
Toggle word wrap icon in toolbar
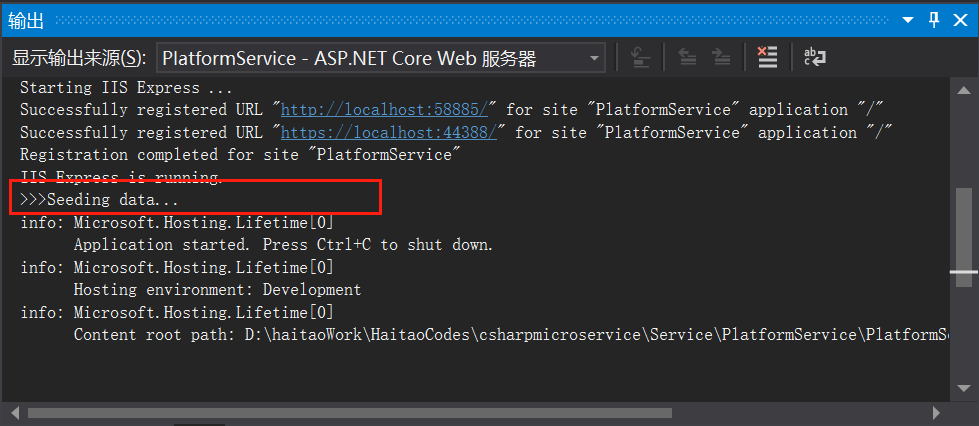point(814,57)
